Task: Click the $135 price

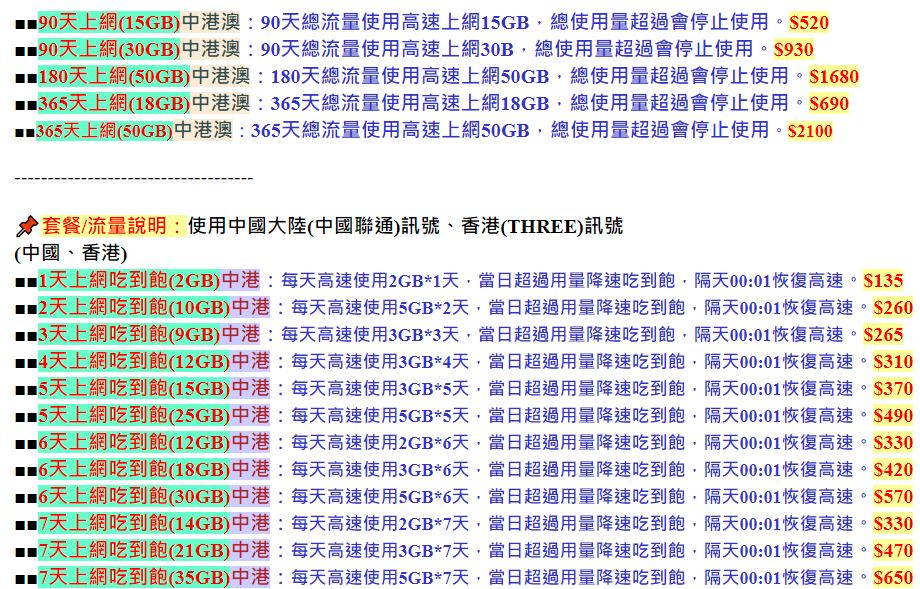Action: point(883,280)
